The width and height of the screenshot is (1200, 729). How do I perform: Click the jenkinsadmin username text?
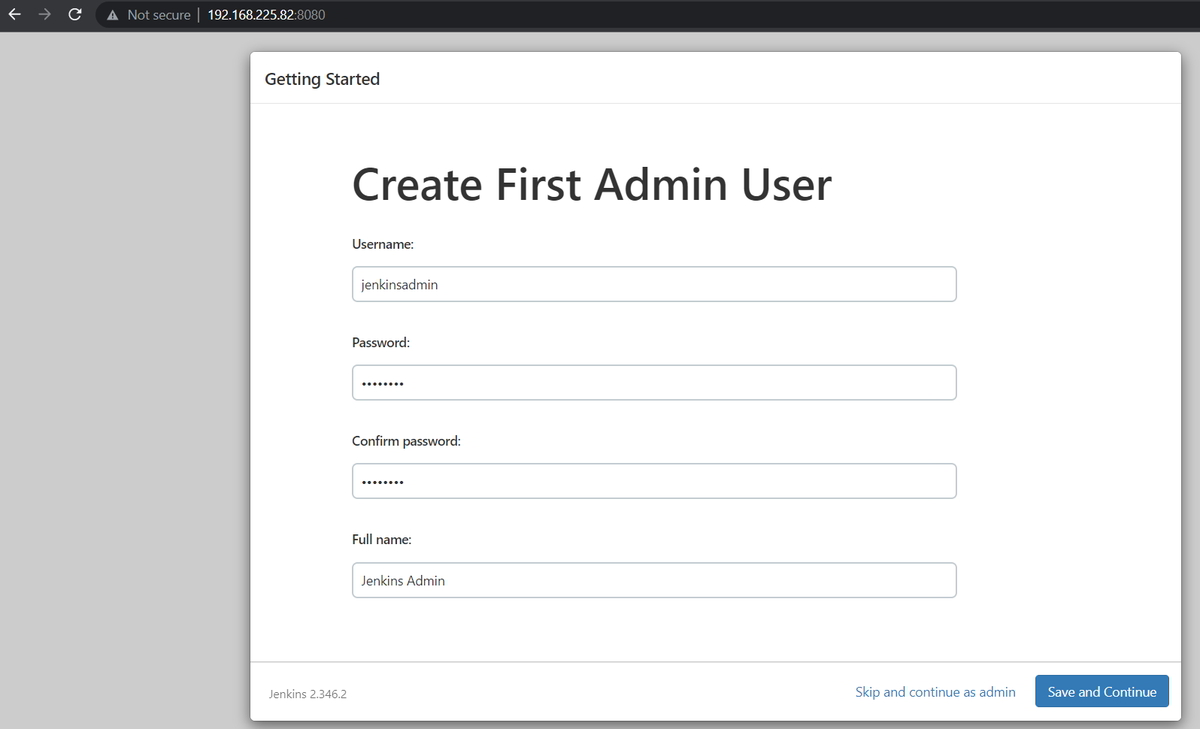[x=398, y=284]
